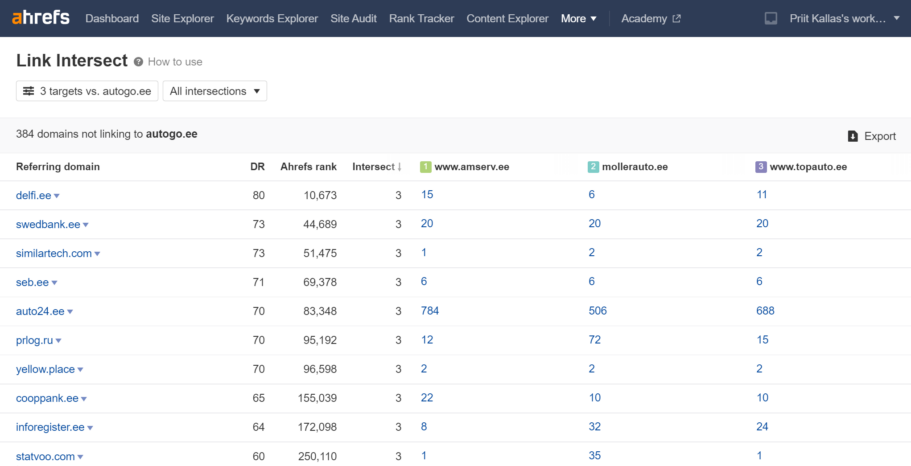Open 22 backlinks in the cooppank.ee row
This screenshot has width=911, height=466.
427,397
